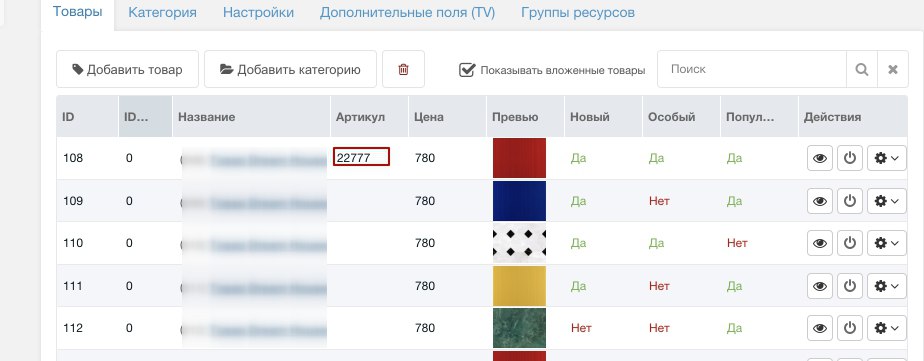Sort by the Название column header
Viewport: 924px width, 361px height.
pyautogui.click(x=251, y=117)
